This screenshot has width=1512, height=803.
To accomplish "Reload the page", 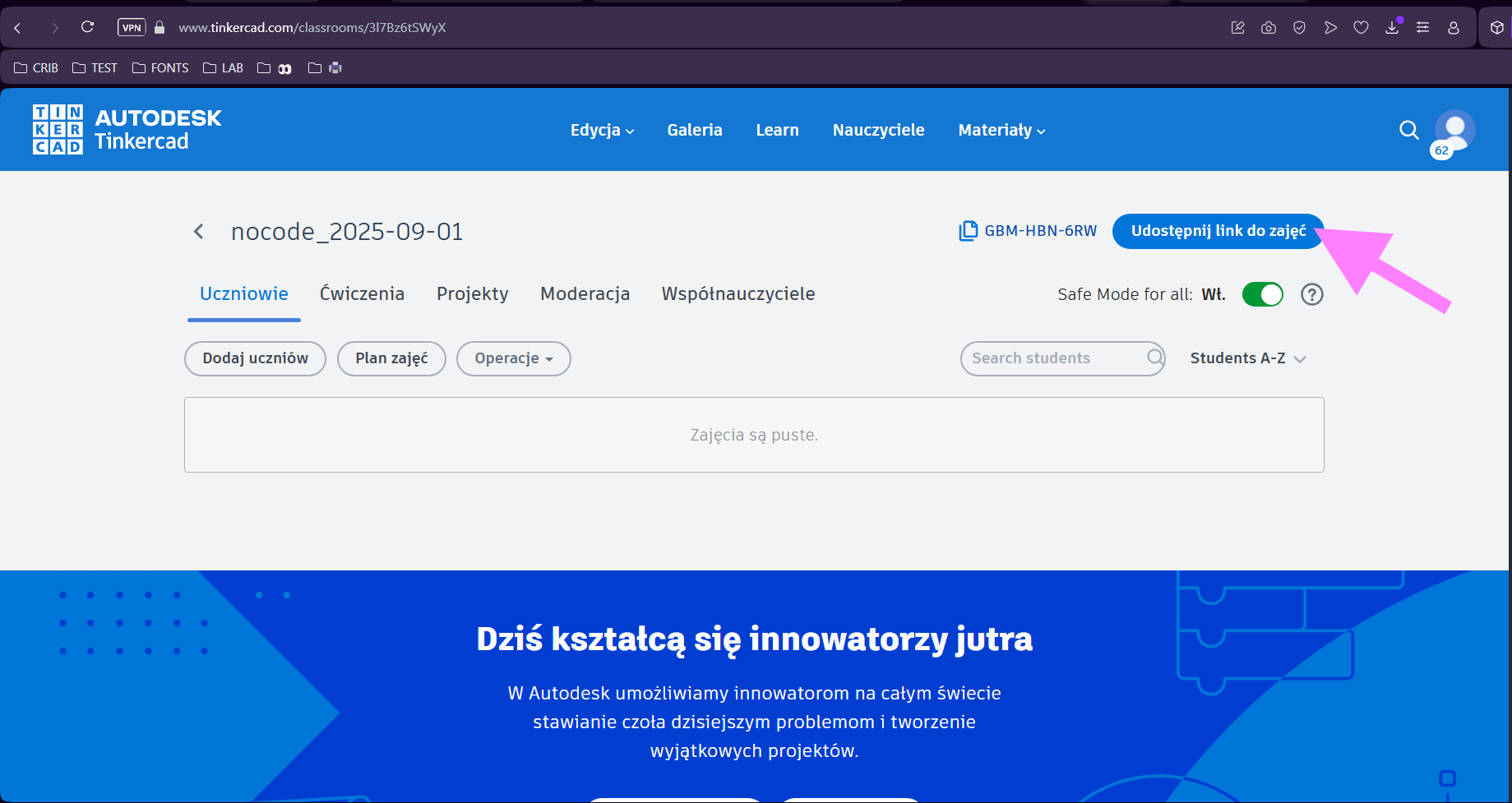I will click(87, 26).
